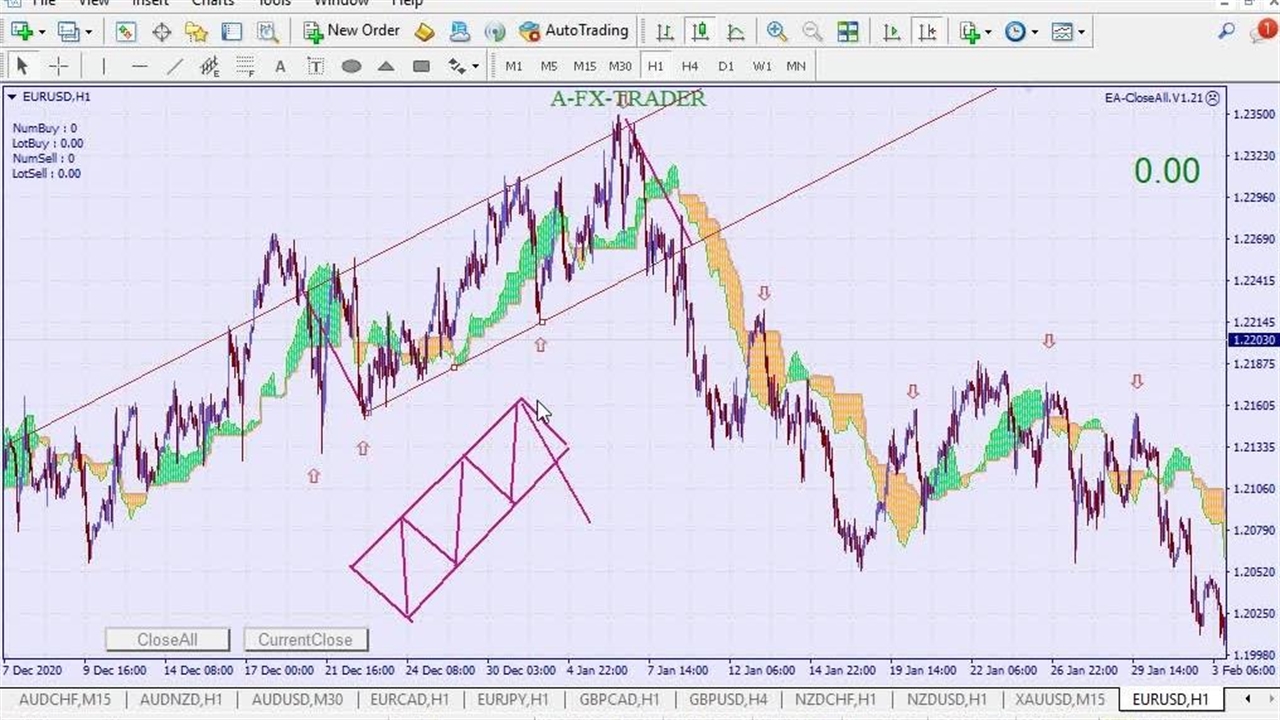Click the CurrentClose button
The height and width of the screenshot is (720, 1280).
coord(305,640)
